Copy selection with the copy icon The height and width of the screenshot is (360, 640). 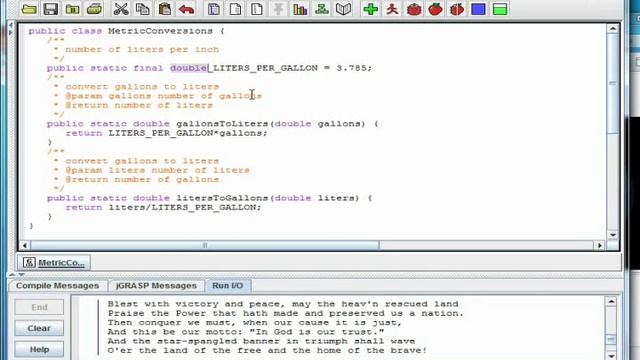142,9
